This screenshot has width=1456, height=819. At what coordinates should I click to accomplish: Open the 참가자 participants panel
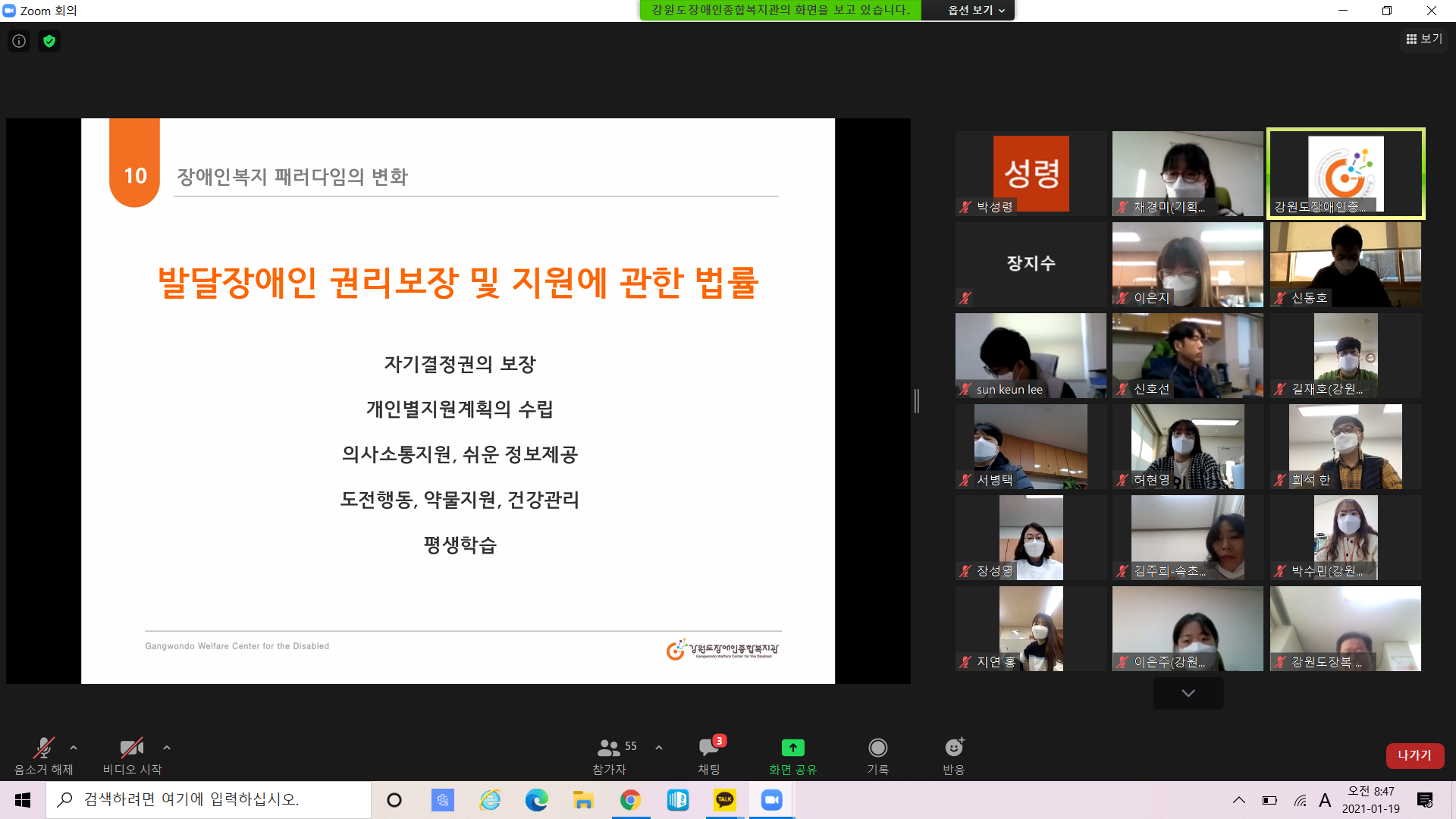coord(610,756)
